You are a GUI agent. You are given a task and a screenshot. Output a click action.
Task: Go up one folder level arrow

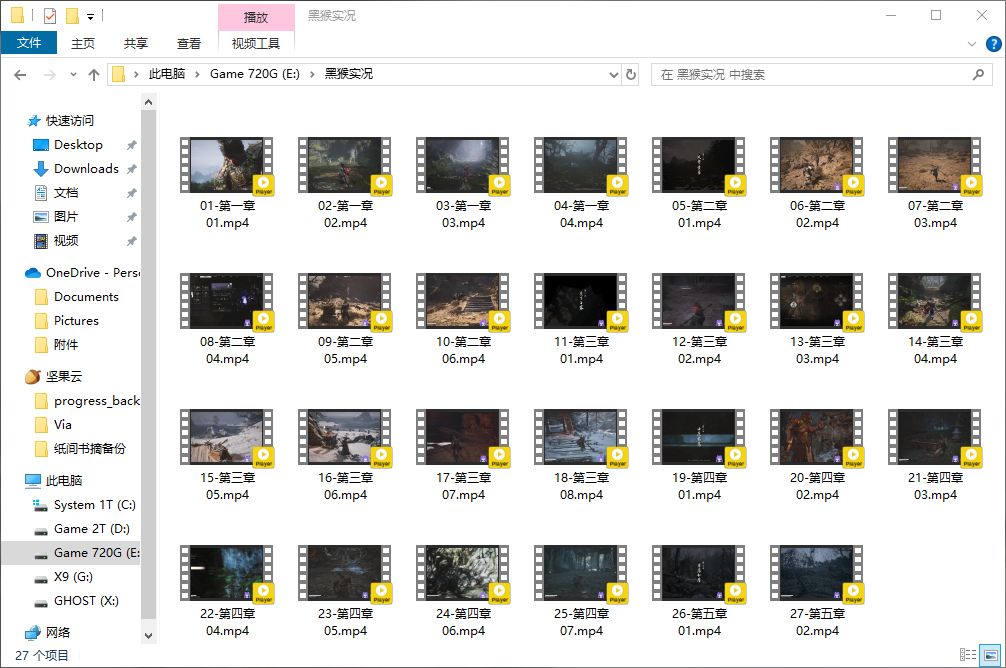tap(94, 74)
